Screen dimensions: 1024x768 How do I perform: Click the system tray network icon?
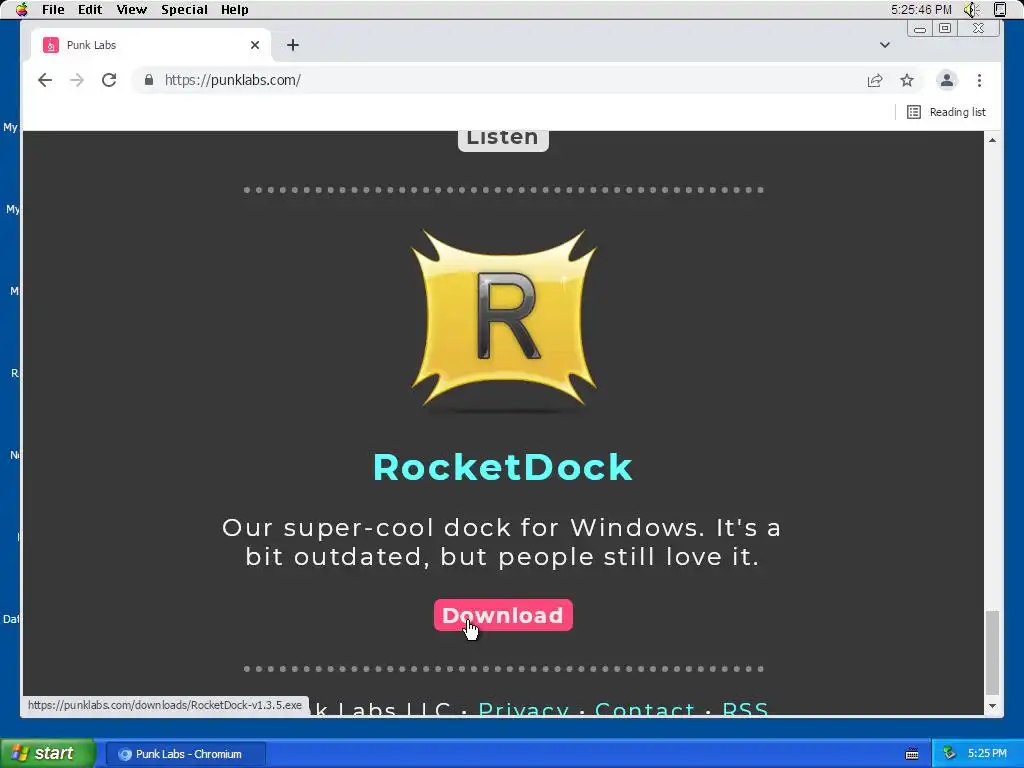point(950,754)
